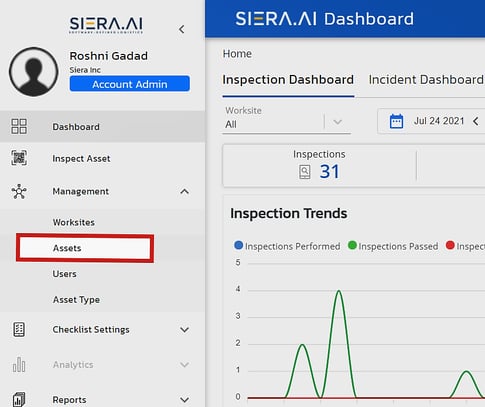Click the SIERA.AI Dashboard header title
This screenshot has height=407, width=485.
324,19
